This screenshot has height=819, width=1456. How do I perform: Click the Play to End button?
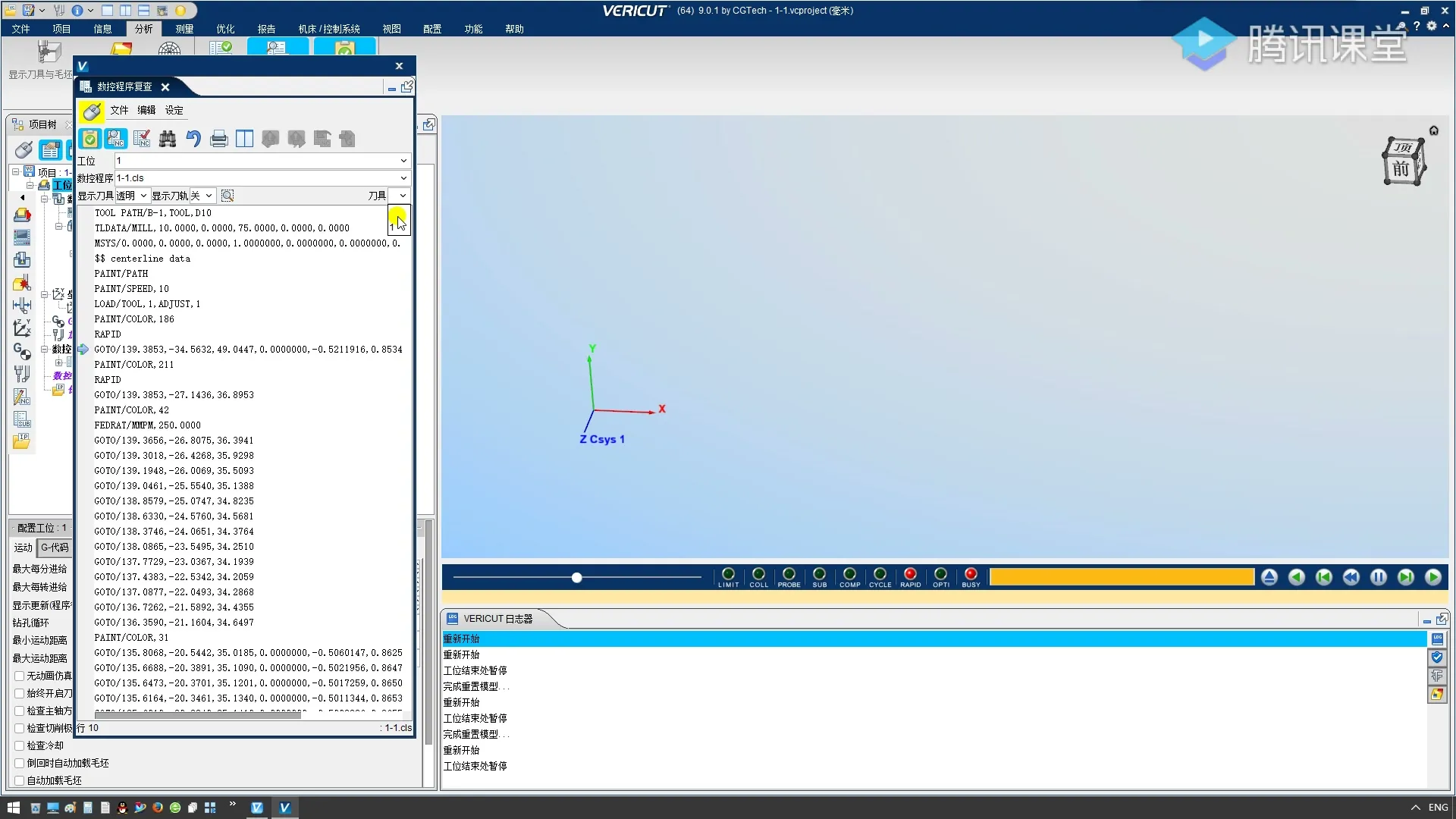[1432, 578]
